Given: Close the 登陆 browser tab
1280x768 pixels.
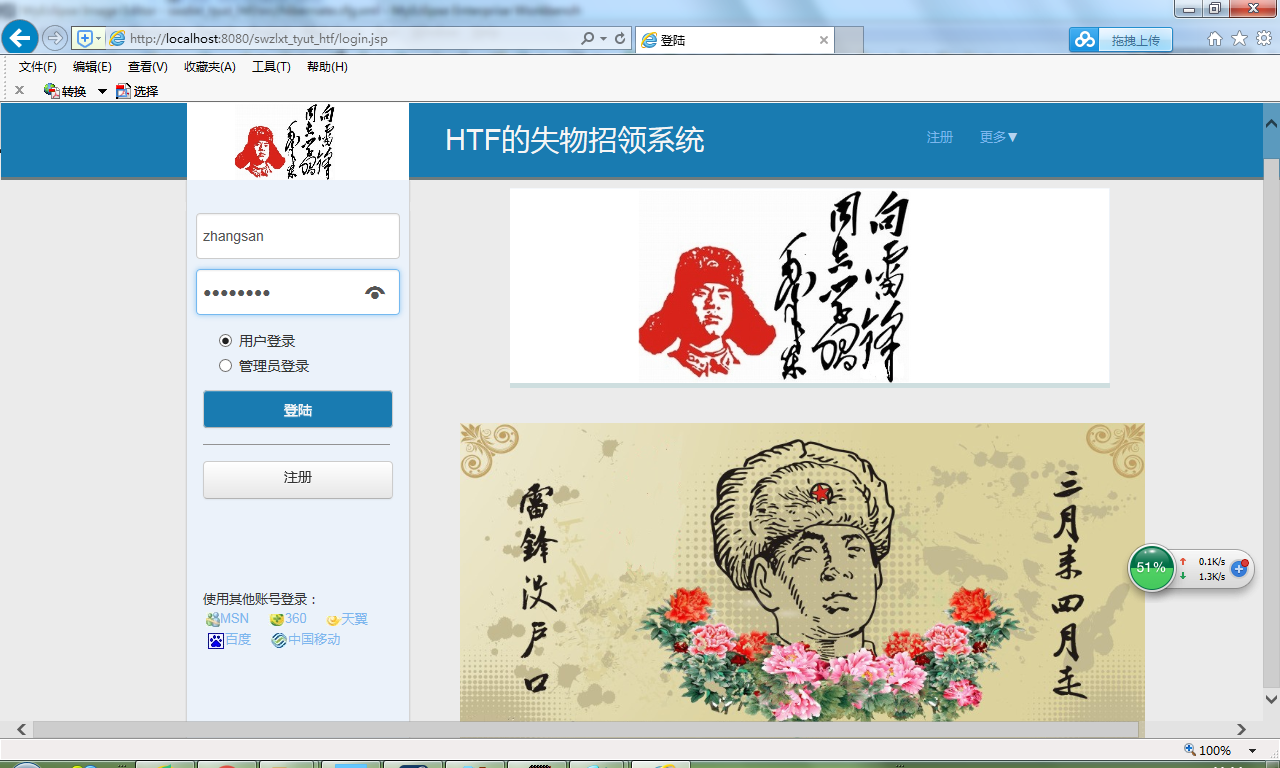Looking at the screenshot, I should click(824, 40).
